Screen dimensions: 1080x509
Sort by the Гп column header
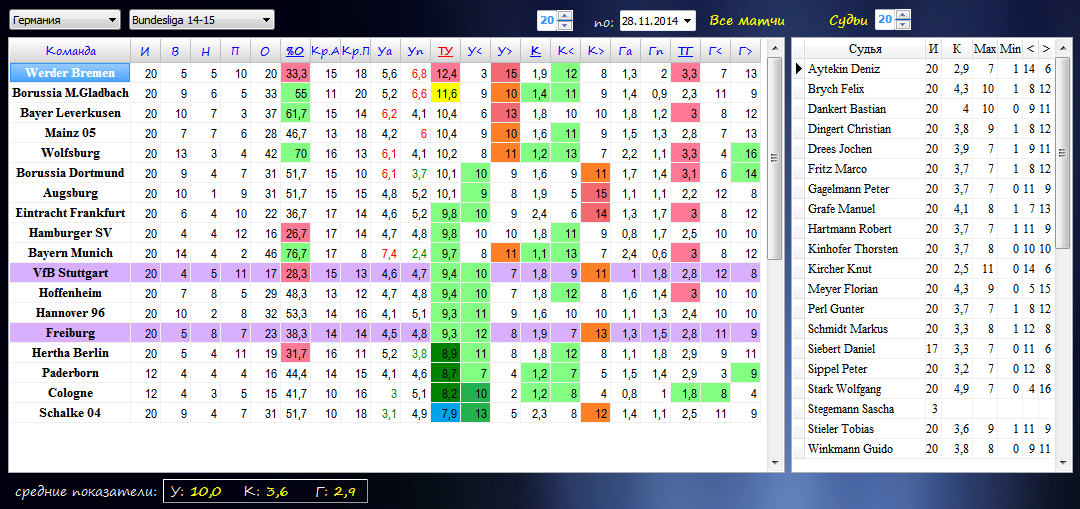click(656, 51)
